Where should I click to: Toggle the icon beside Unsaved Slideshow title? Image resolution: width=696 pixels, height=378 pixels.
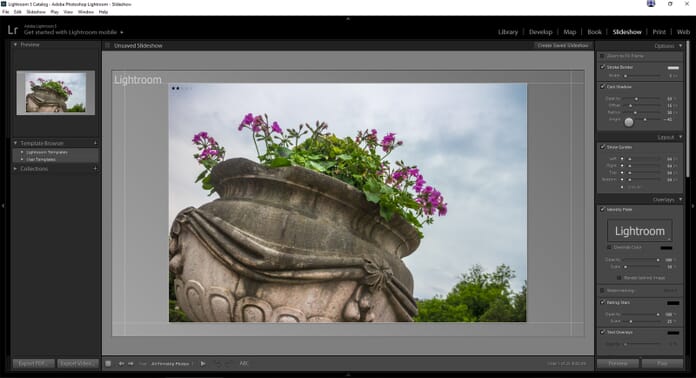(x=107, y=45)
